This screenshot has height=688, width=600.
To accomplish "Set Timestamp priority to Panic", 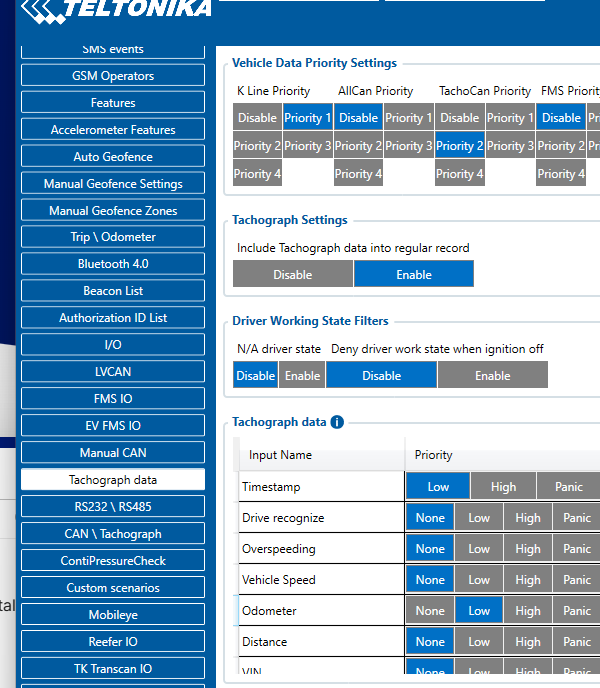I will tap(569, 486).
